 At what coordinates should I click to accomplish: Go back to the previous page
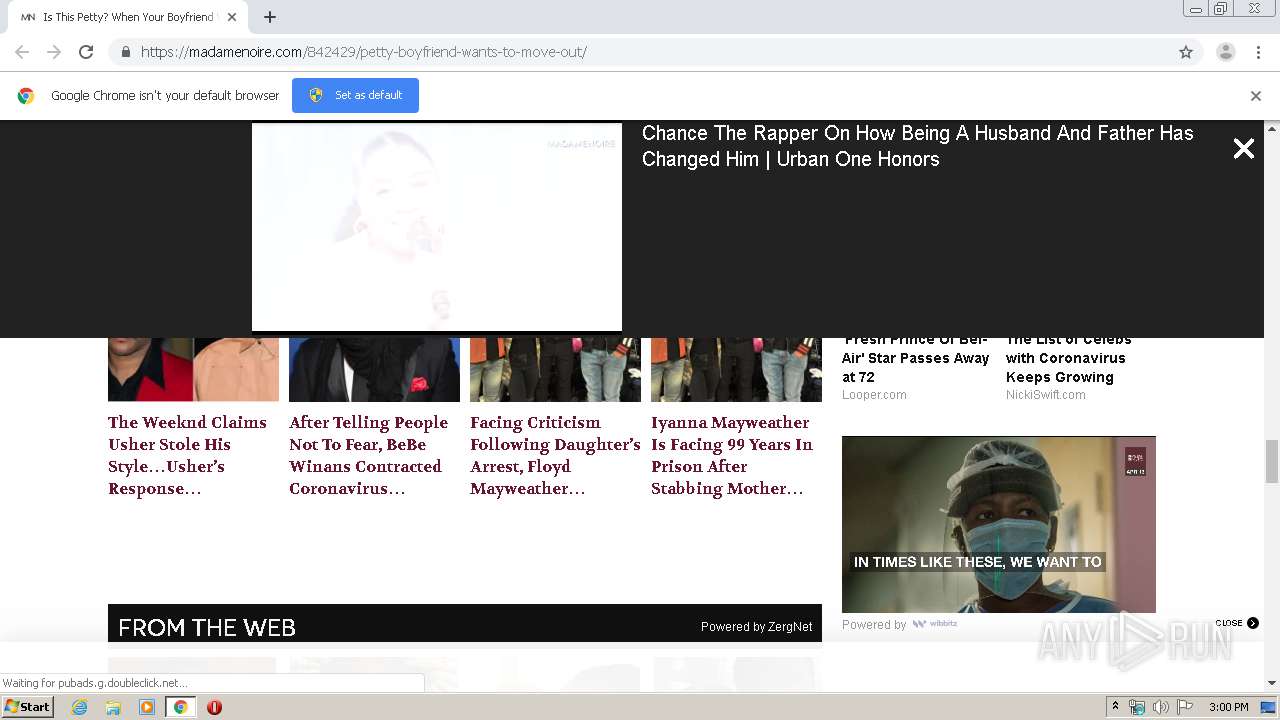tap(22, 52)
